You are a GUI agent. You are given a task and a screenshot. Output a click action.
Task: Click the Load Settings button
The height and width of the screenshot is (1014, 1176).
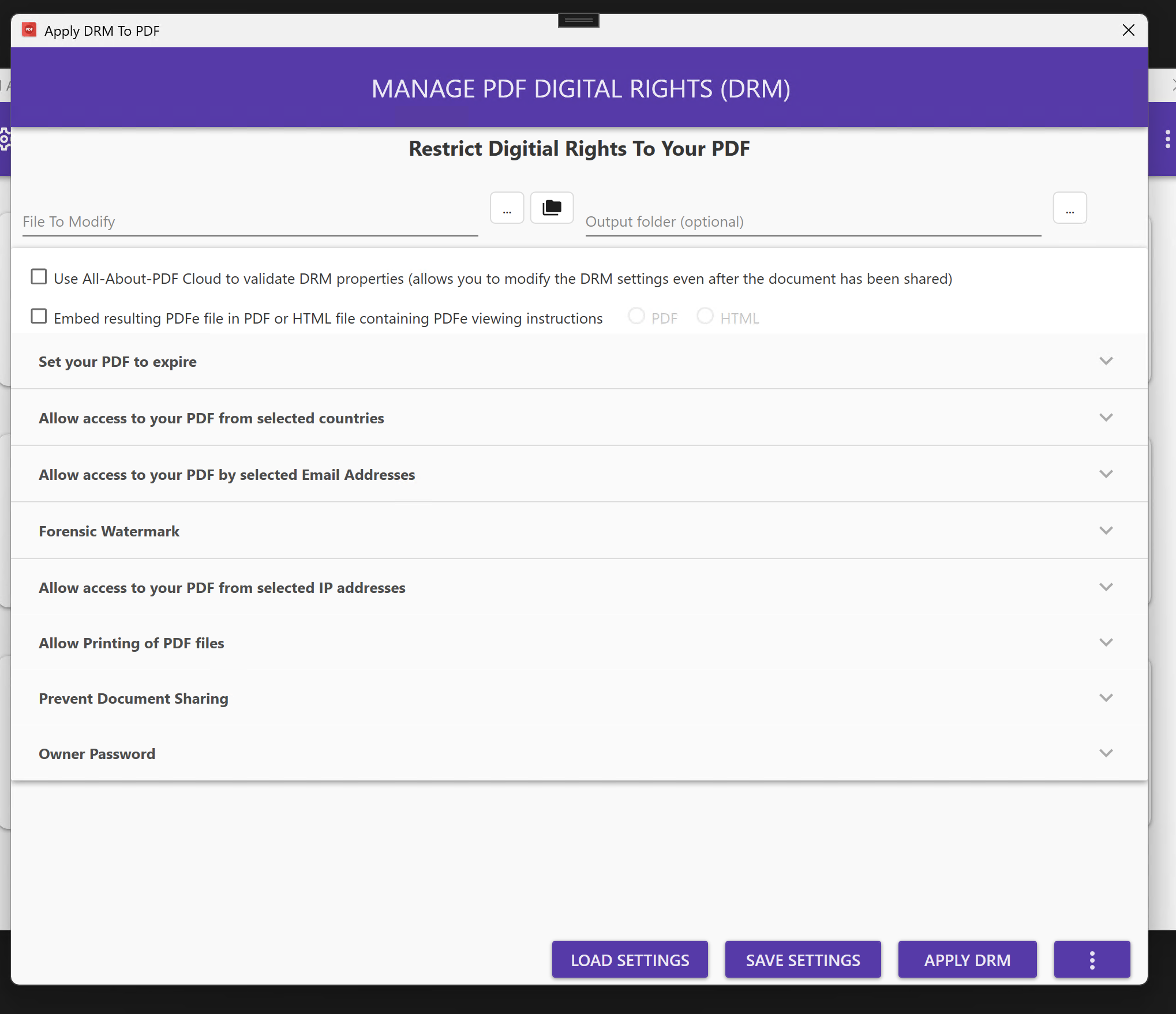point(630,960)
